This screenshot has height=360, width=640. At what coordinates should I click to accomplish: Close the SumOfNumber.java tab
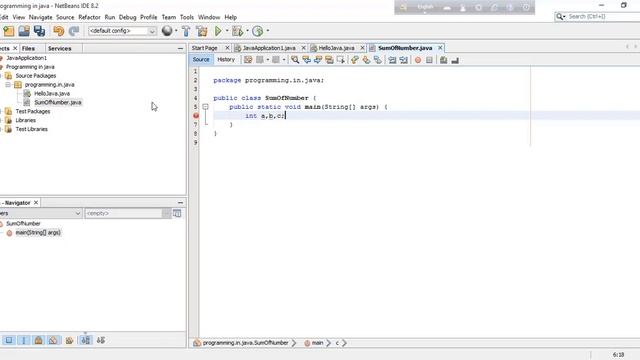[x=440, y=48]
